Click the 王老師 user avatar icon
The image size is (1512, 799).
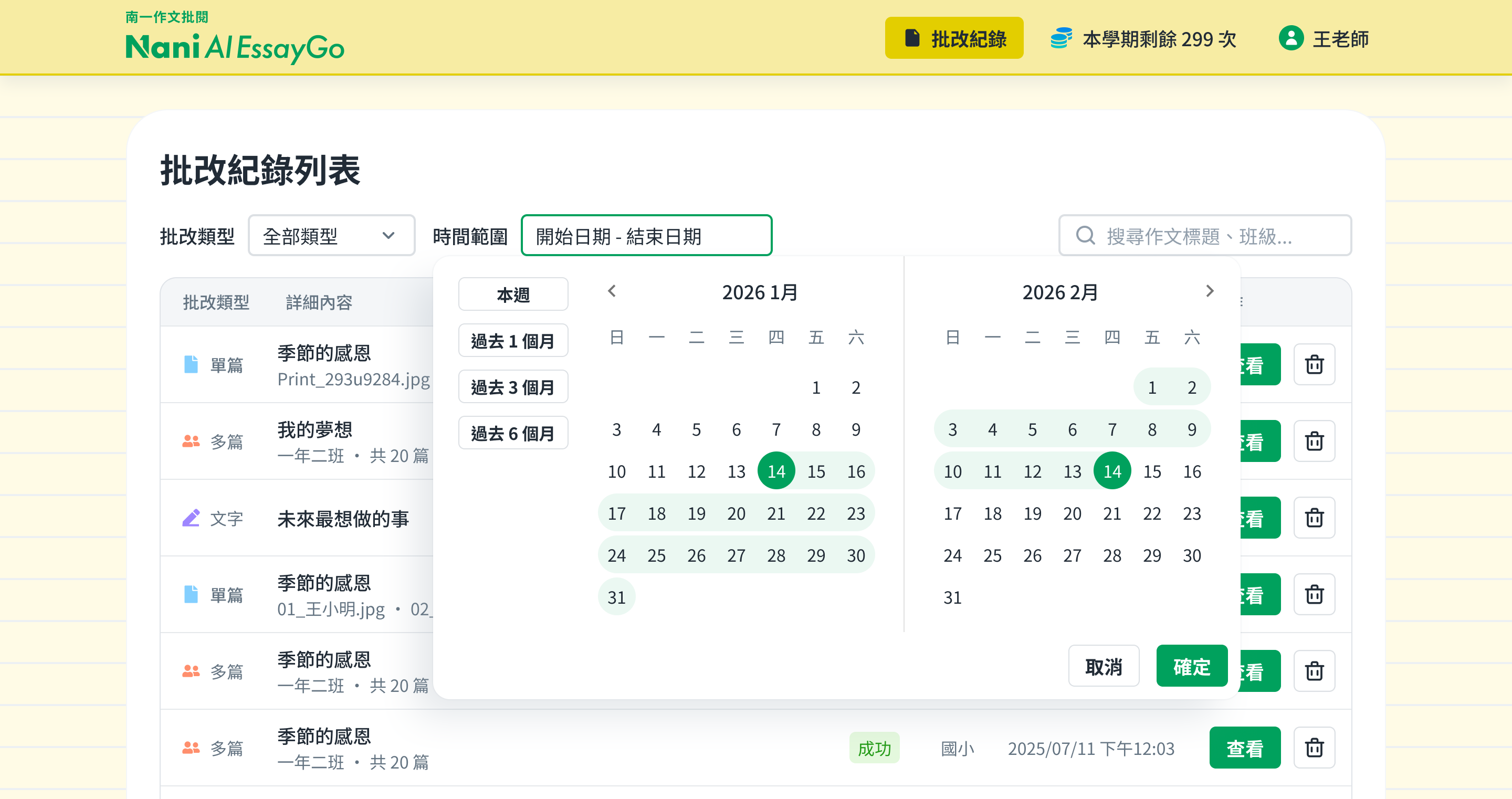pos(1291,39)
